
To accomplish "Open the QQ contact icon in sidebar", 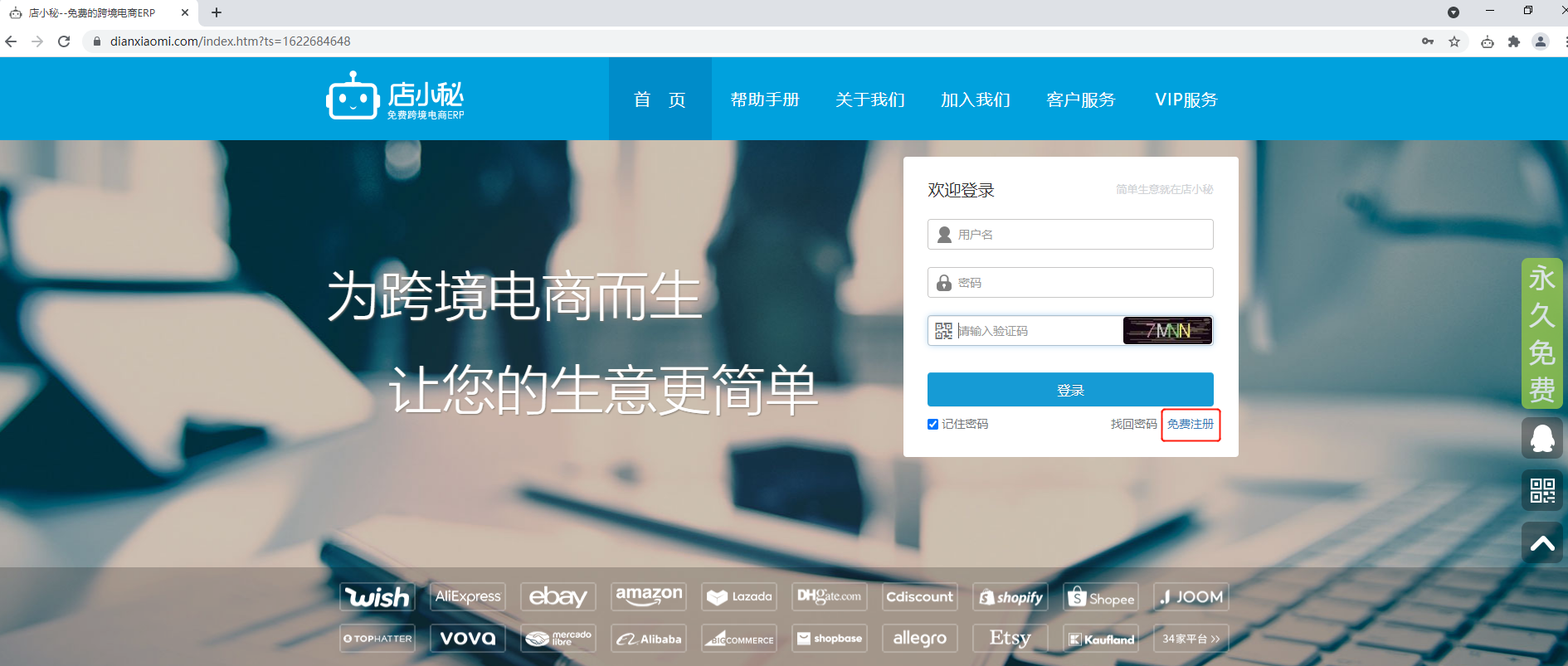I will coord(1542,437).
